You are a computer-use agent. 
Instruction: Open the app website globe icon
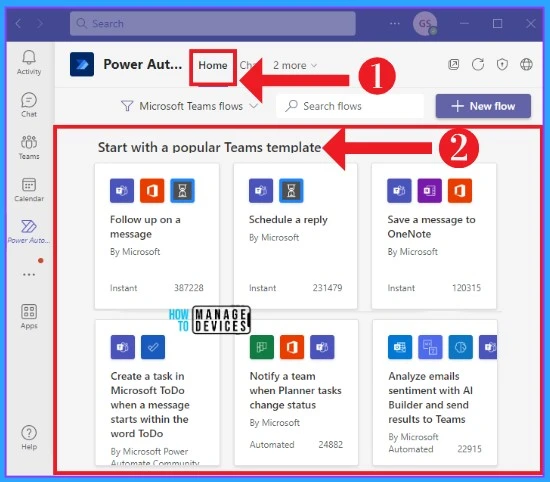(526, 65)
